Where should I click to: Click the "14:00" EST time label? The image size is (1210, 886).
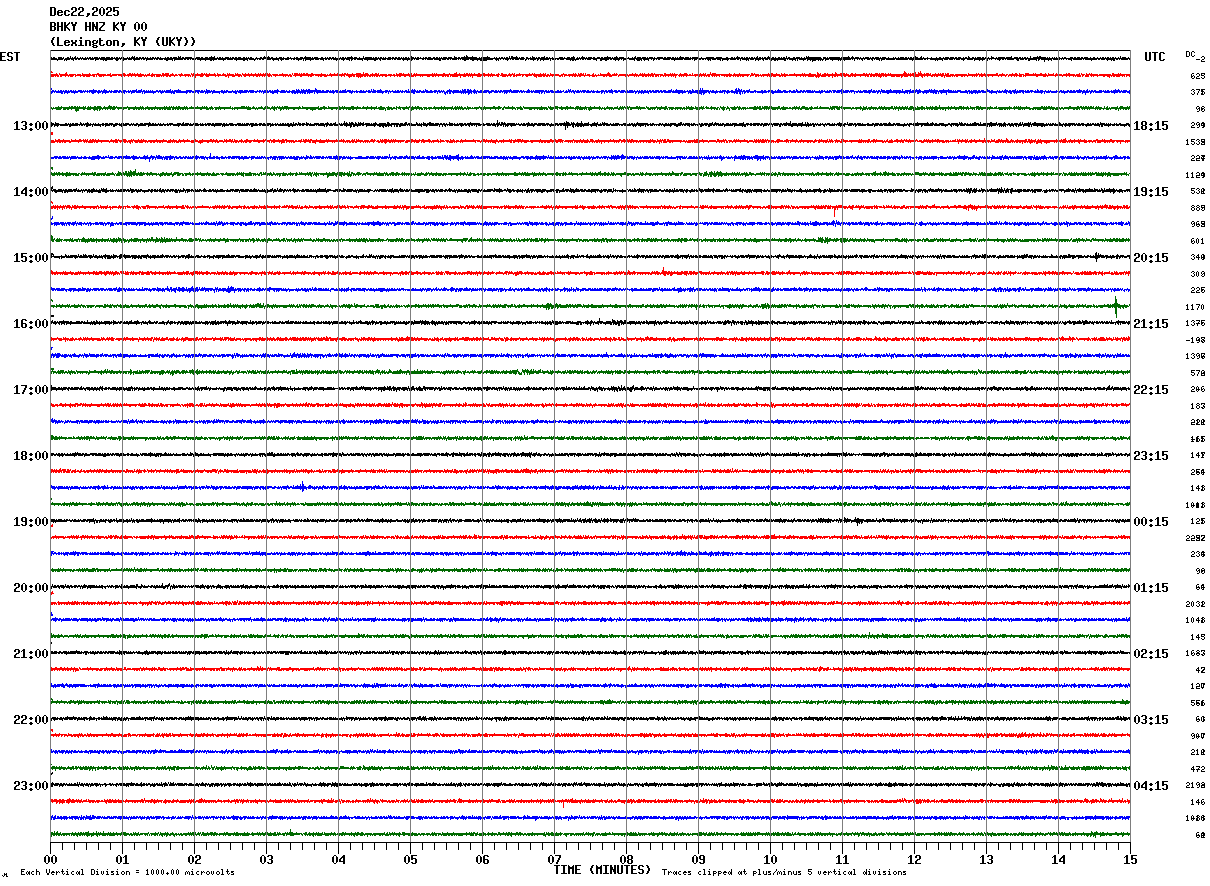[x=30, y=192]
